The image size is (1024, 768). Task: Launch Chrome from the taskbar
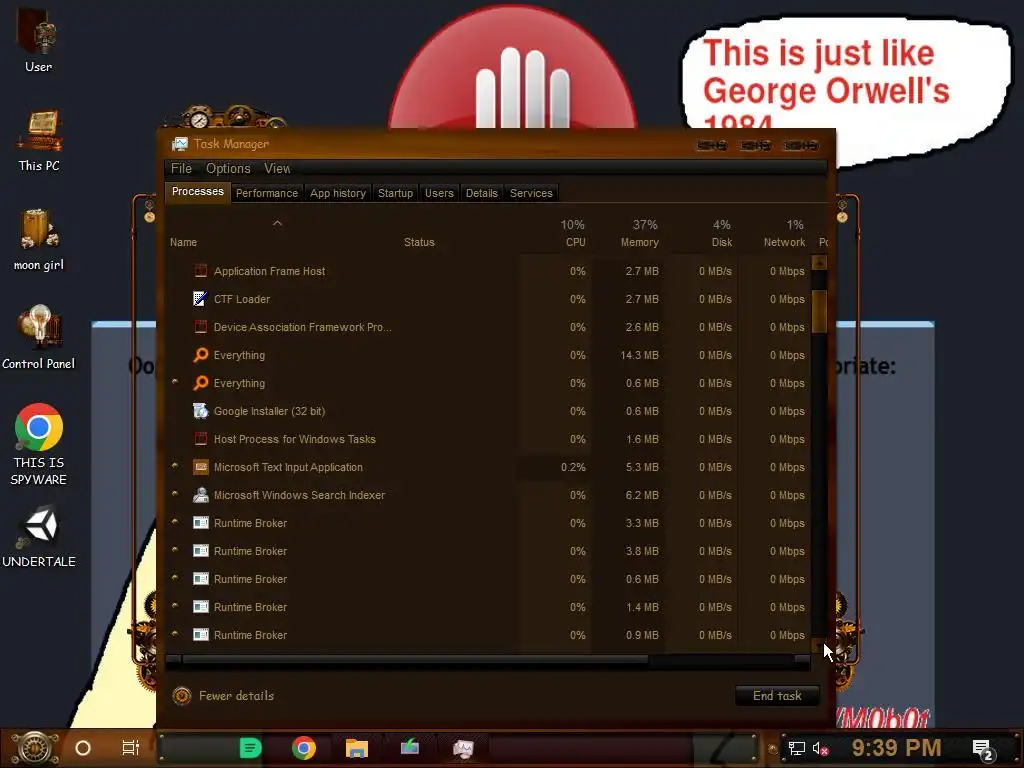pyautogui.click(x=304, y=748)
